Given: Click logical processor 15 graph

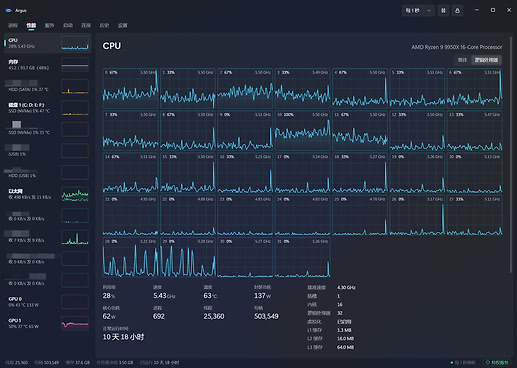Looking at the screenshot, I should [188, 173].
